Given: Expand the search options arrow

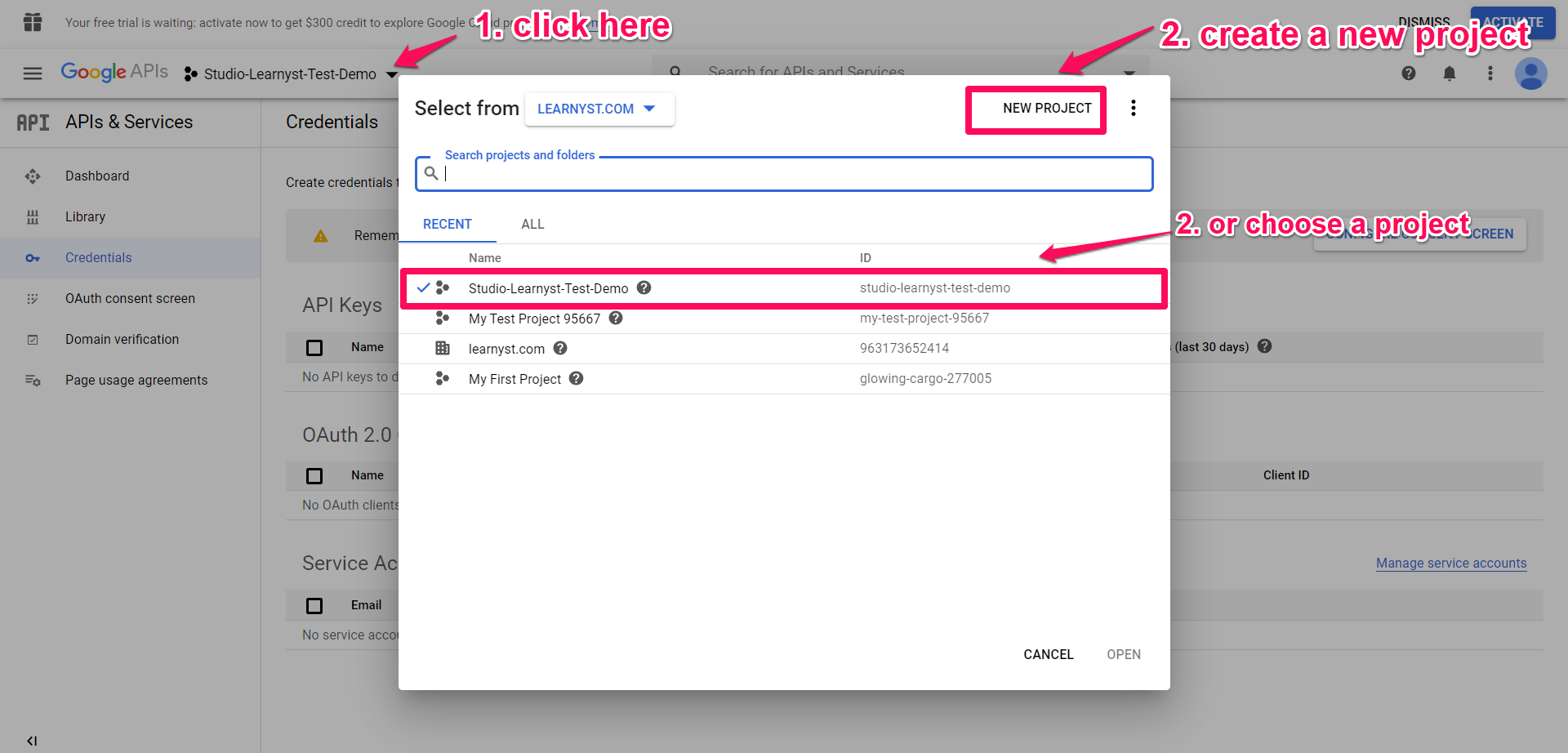Looking at the screenshot, I should pyautogui.click(x=1129, y=74).
